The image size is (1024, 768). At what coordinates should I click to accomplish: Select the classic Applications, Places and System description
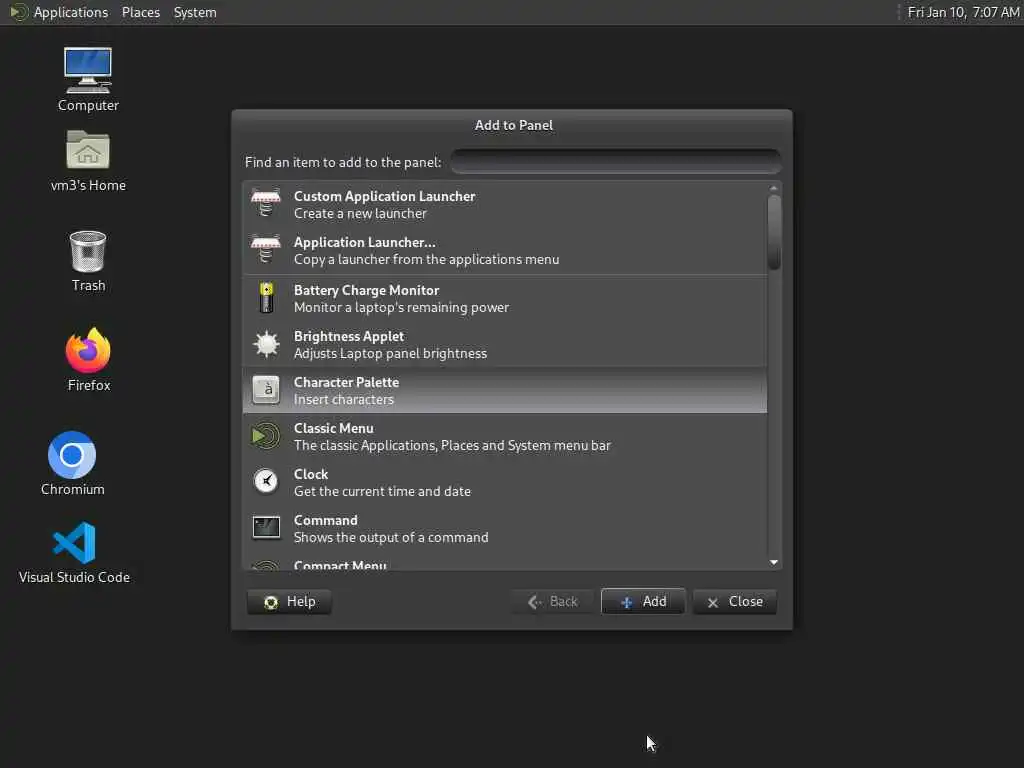coord(452,445)
